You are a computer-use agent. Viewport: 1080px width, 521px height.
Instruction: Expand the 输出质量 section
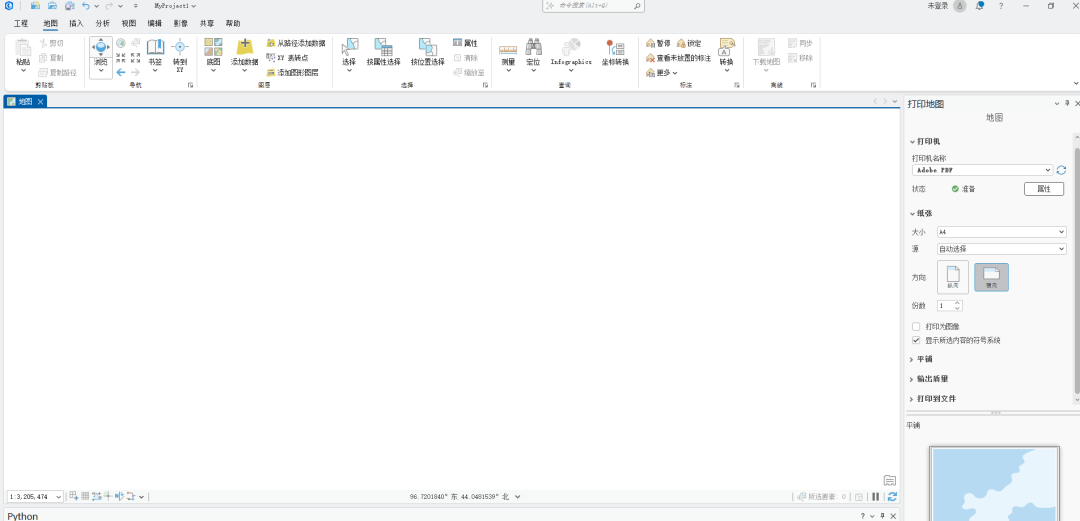pyautogui.click(x=931, y=379)
